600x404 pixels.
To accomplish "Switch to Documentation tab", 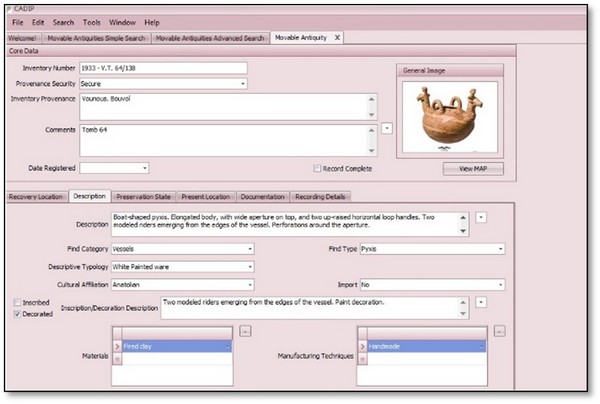I will tap(262, 197).
